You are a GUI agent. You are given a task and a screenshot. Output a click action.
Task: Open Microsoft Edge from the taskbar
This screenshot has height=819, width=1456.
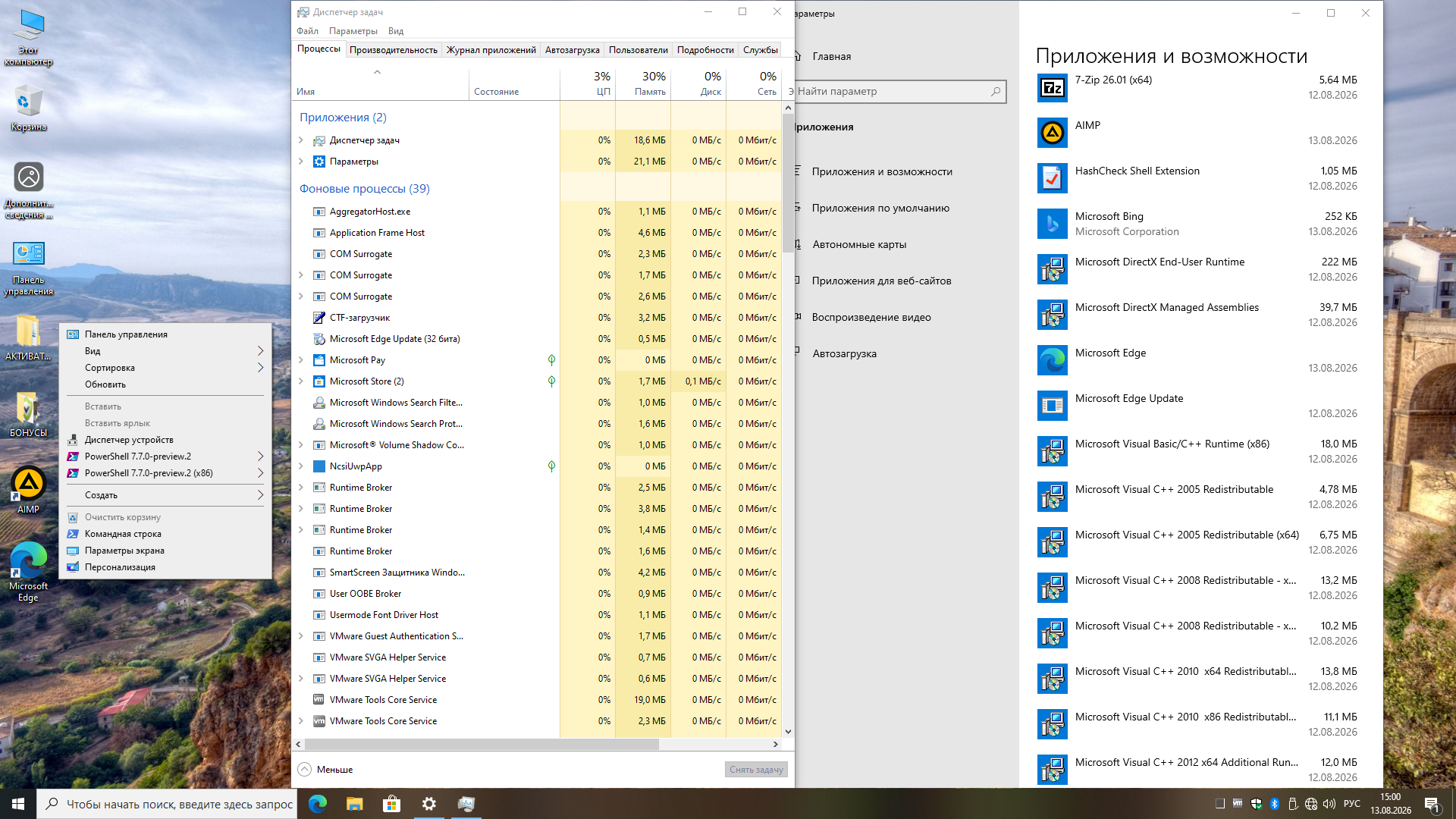point(318,804)
